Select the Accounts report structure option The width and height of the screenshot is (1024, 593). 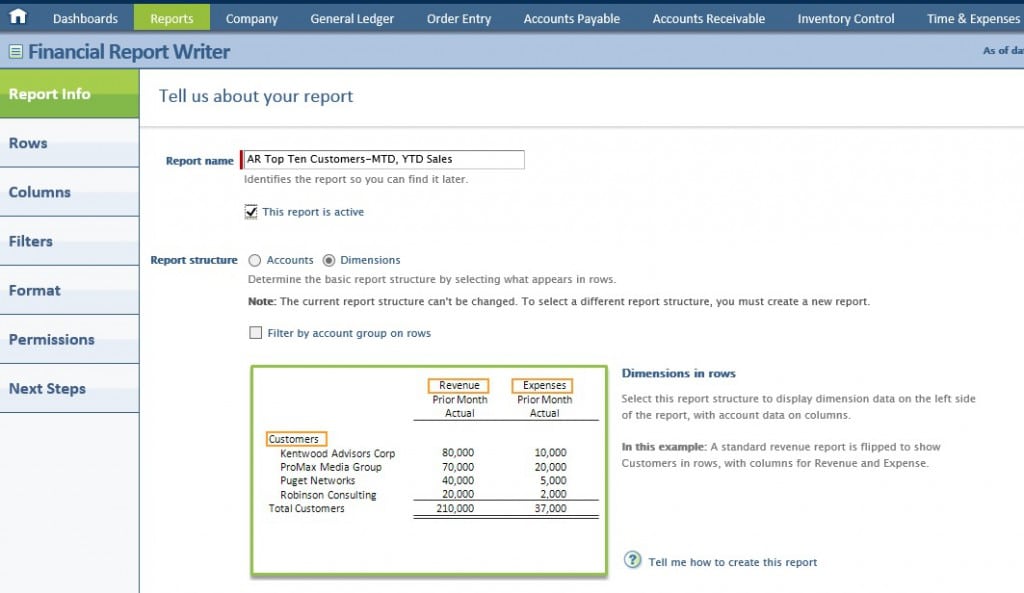[x=255, y=260]
